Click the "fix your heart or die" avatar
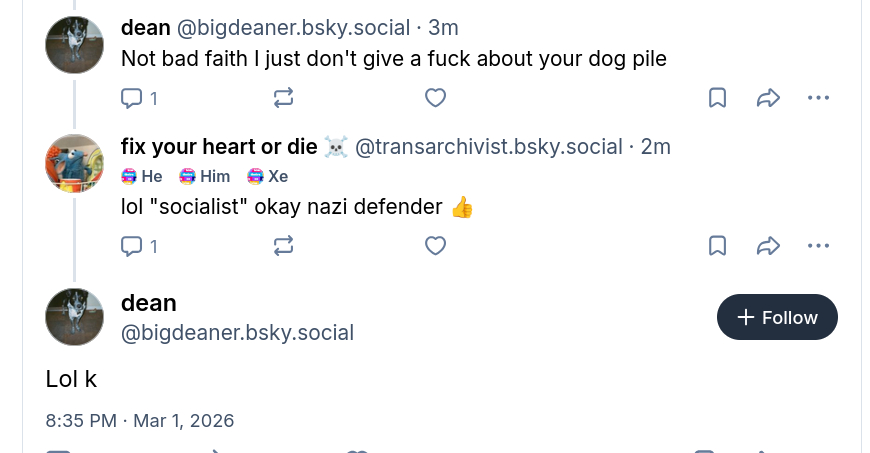This screenshot has height=453, width=870. [x=75, y=163]
